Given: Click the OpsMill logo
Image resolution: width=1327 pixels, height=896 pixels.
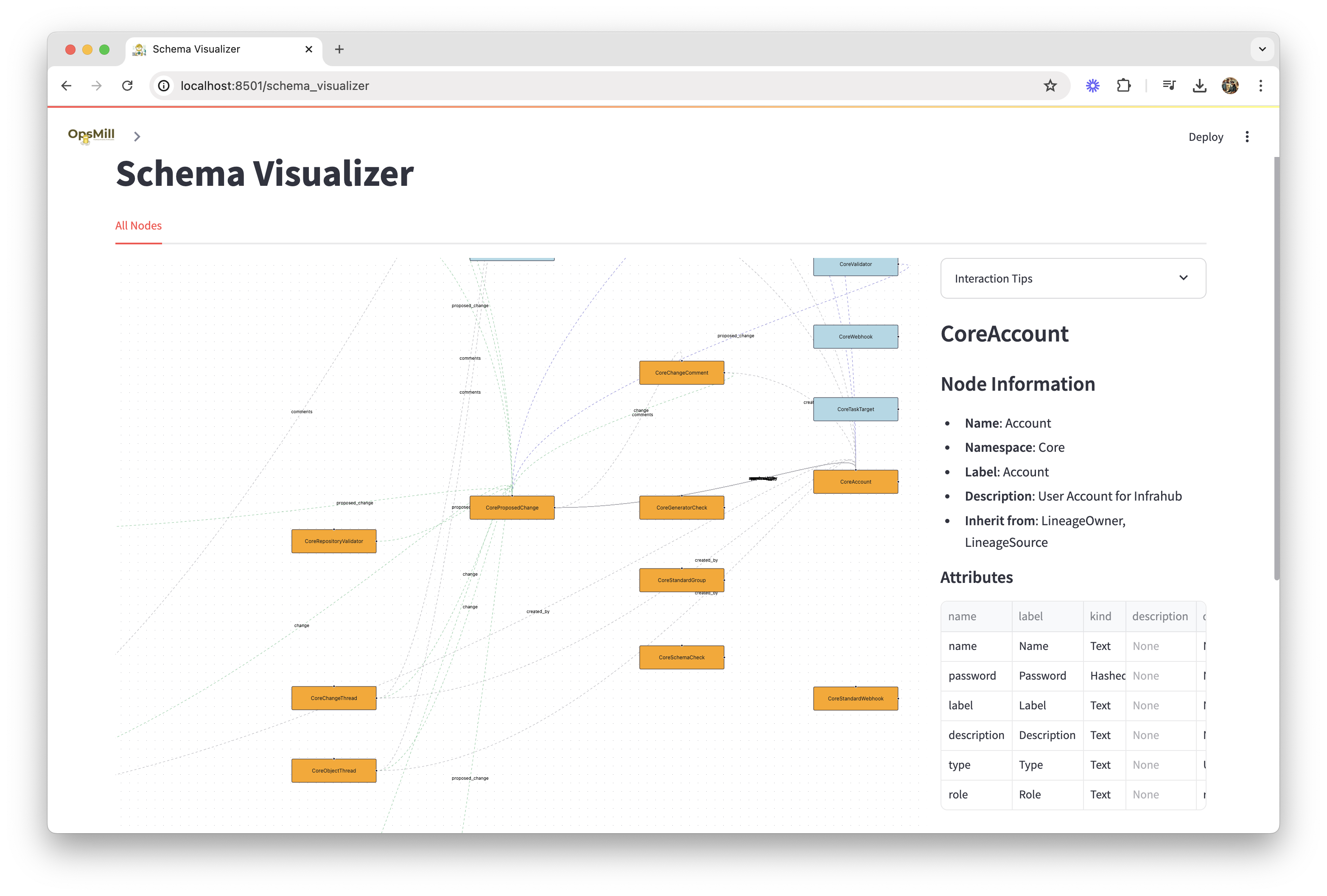Looking at the screenshot, I should coord(91,135).
